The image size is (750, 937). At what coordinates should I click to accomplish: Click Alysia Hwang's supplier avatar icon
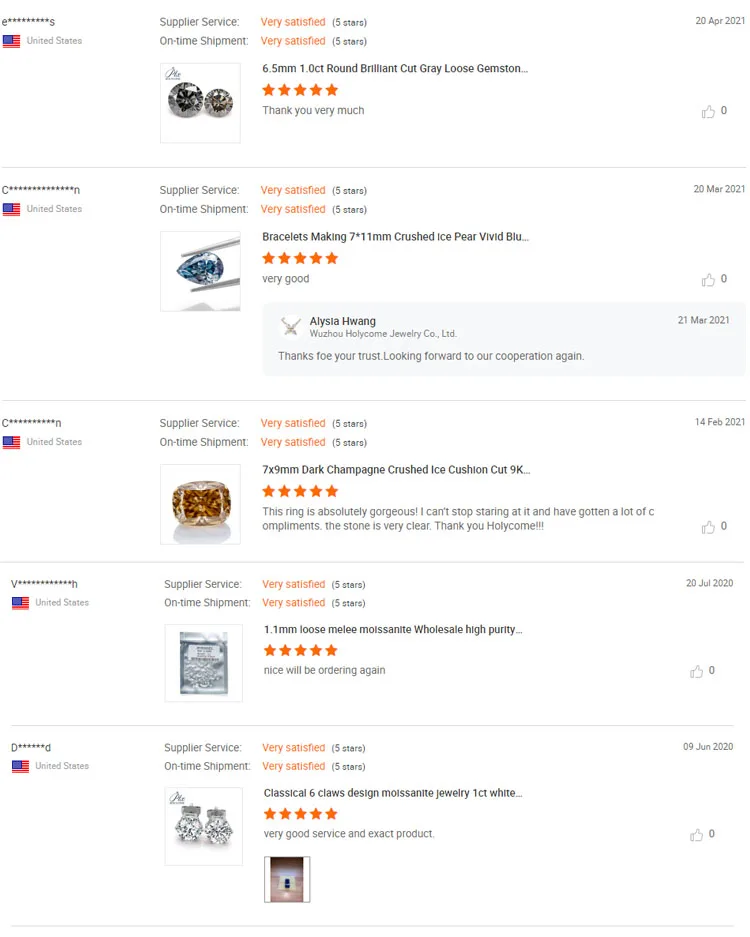(291, 327)
